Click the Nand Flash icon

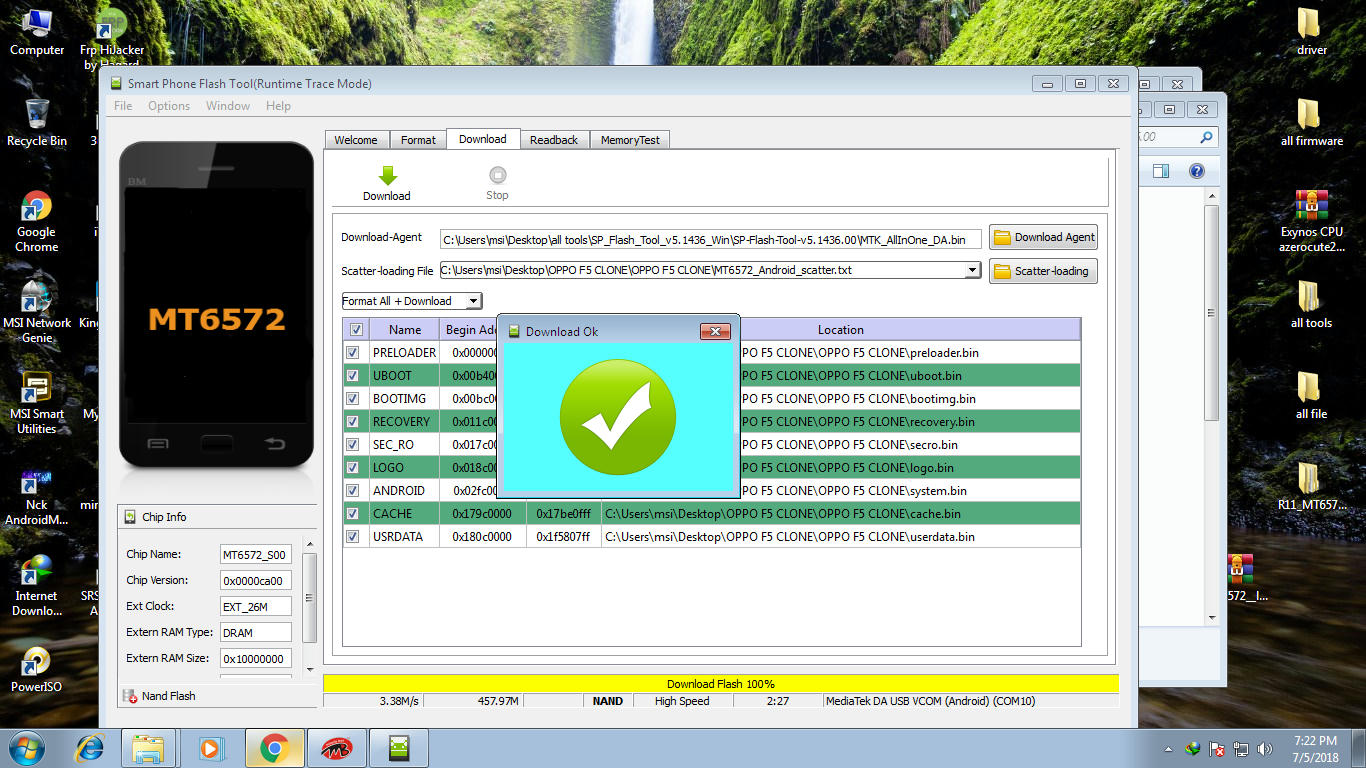pos(130,696)
